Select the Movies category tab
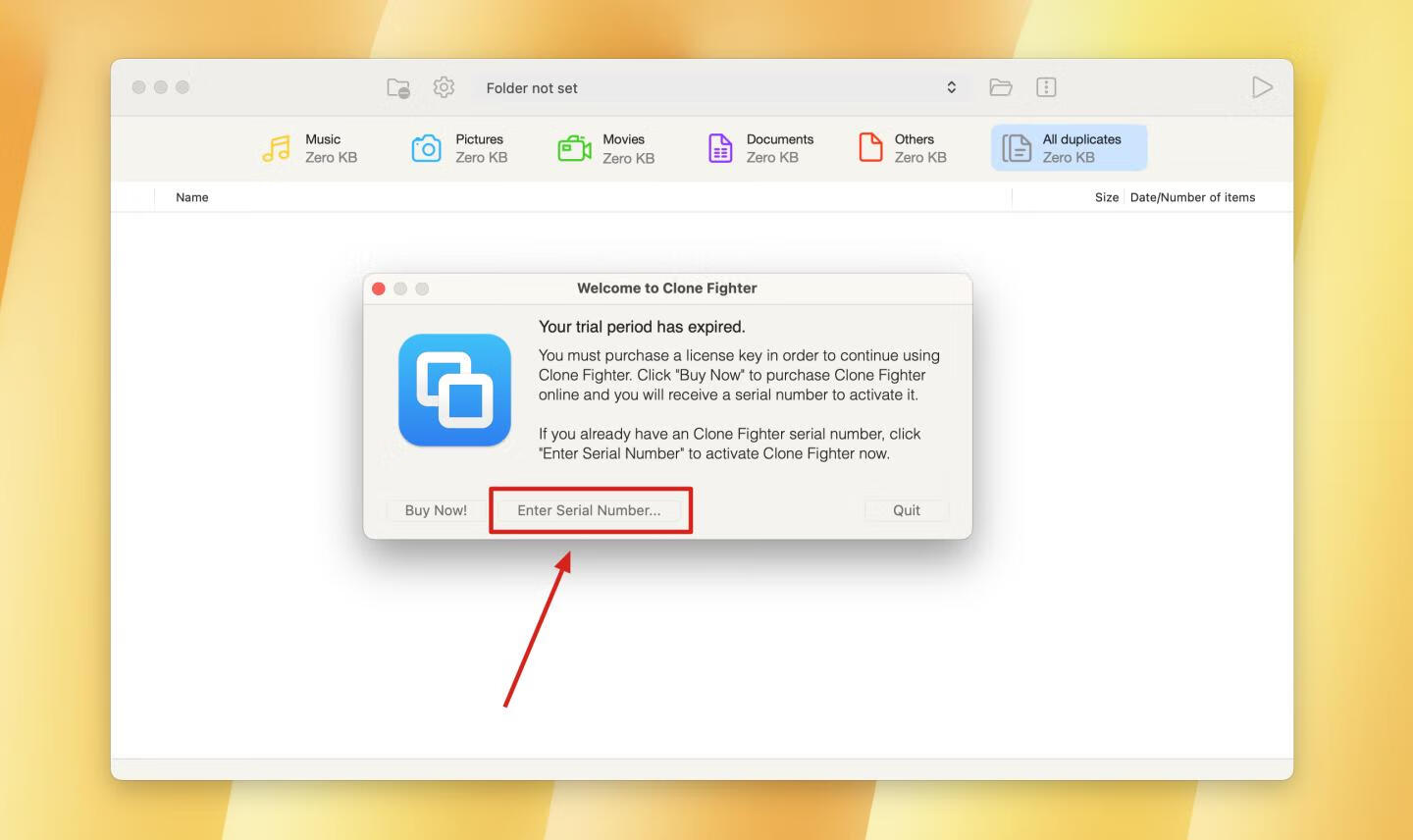Image resolution: width=1413 pixels, height=840 pixels. 606,148
